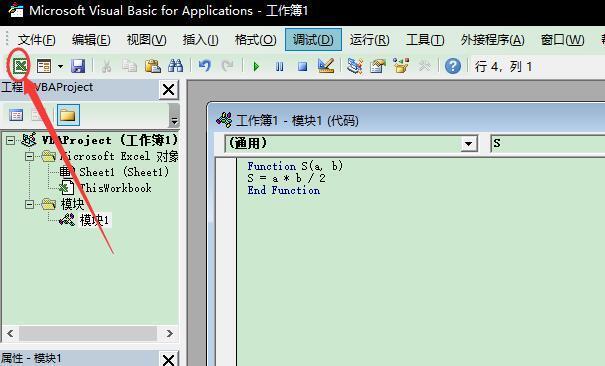Save the workbook with floppy icon

click(78, 66)
